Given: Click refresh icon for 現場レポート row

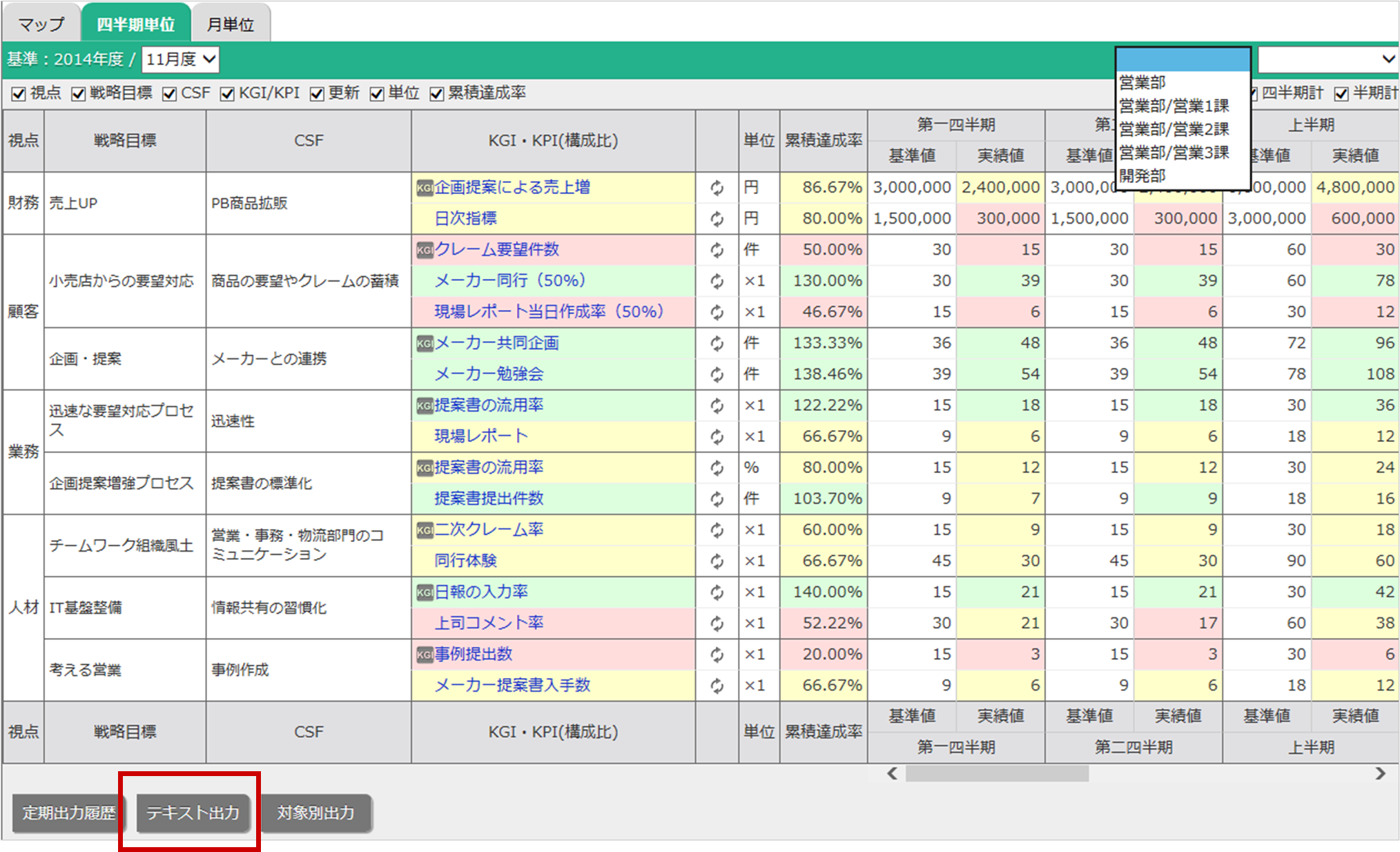Looking at the screenshot, I should [x=717, y=436].
